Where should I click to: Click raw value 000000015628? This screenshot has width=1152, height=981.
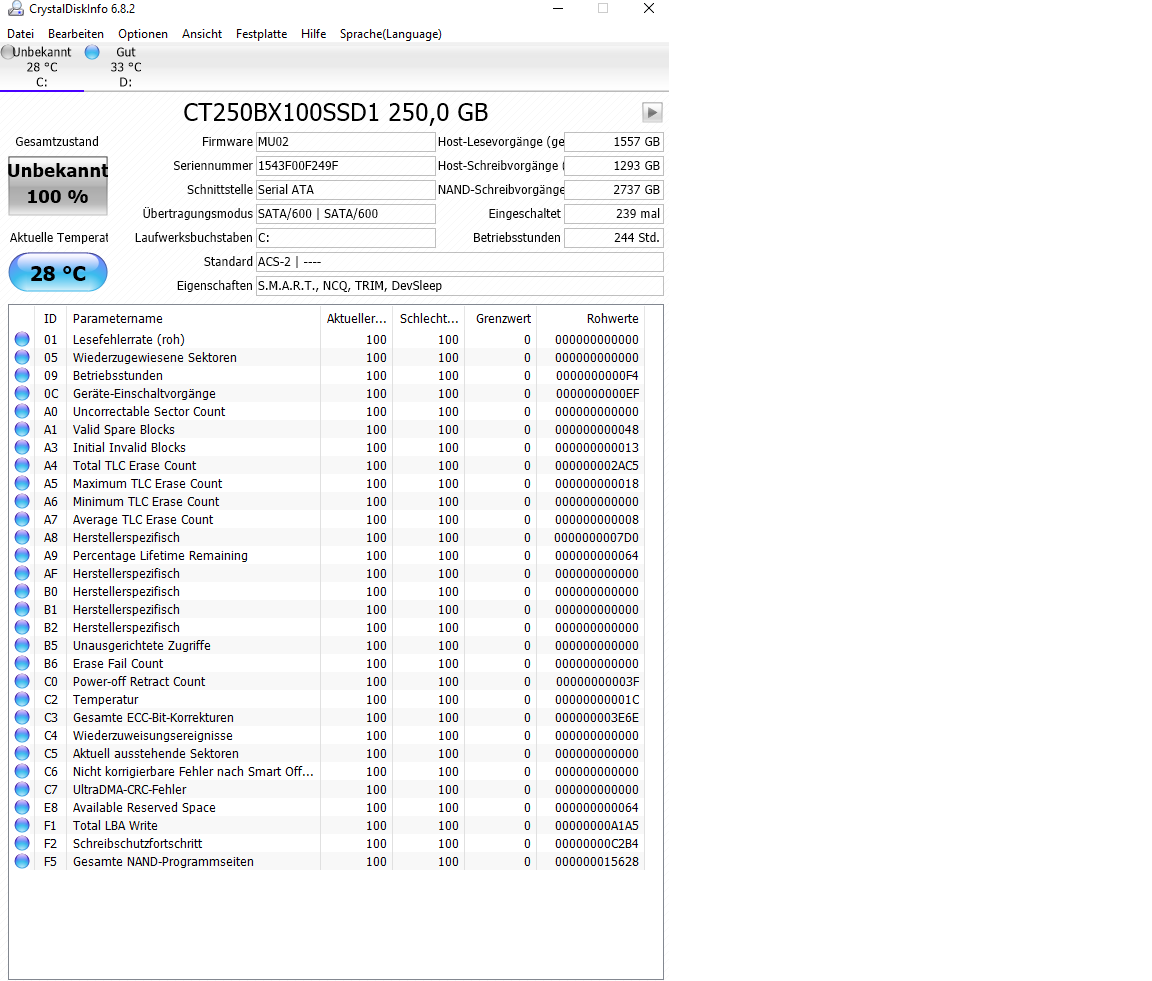597,861
